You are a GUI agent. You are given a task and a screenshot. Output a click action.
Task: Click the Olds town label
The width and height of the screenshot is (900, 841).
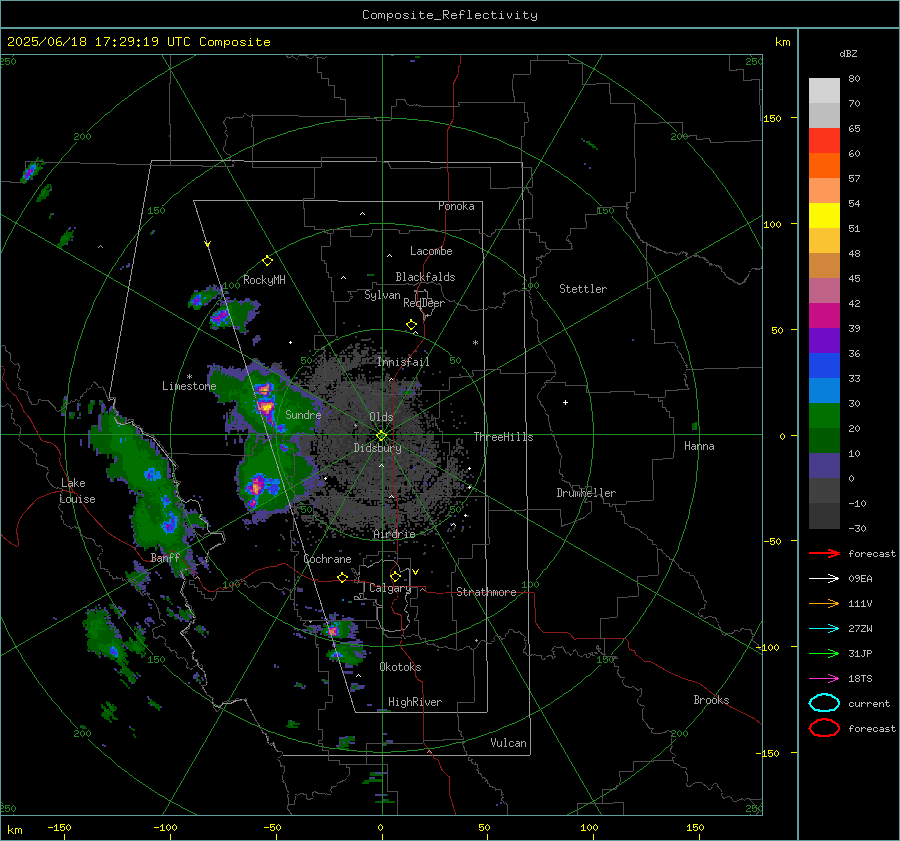pyautogui.click(x=381, y=417)
